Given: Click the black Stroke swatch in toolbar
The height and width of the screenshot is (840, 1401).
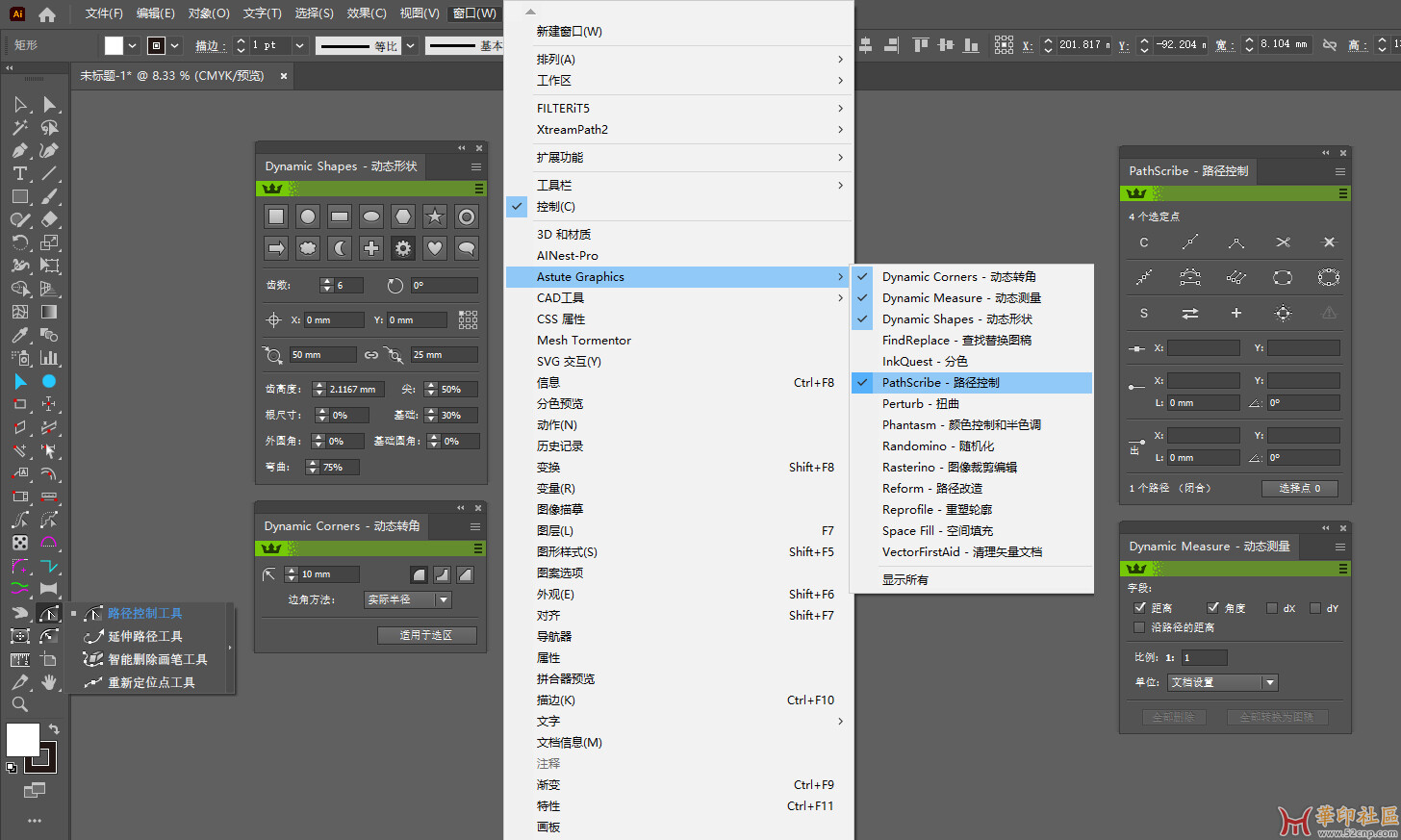Looking at the screenshot, I should pyautogui.click(x=41, y=757).
